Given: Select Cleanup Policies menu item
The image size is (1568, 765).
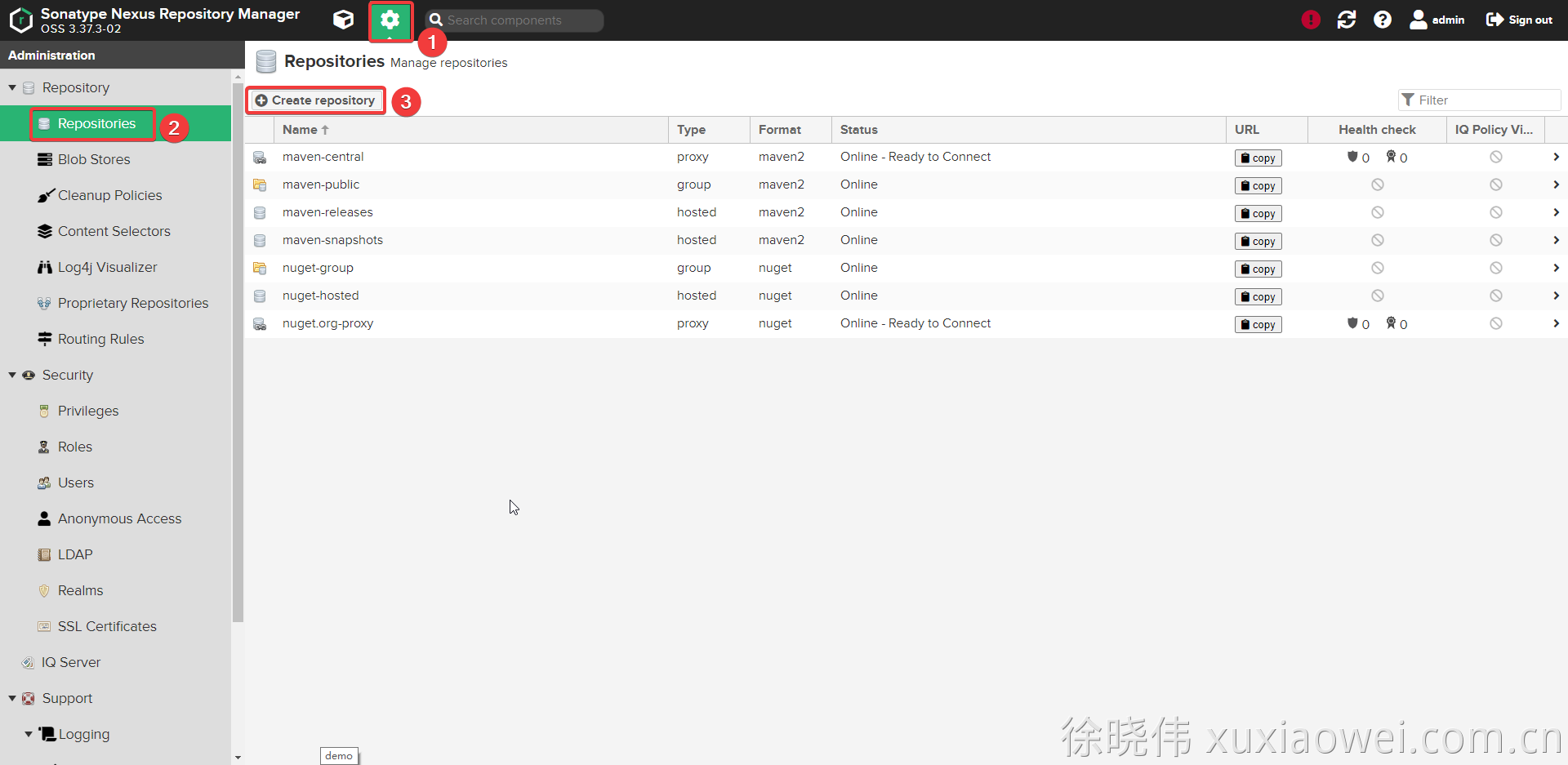Looking at the screenshot, I should coord(109,195).
